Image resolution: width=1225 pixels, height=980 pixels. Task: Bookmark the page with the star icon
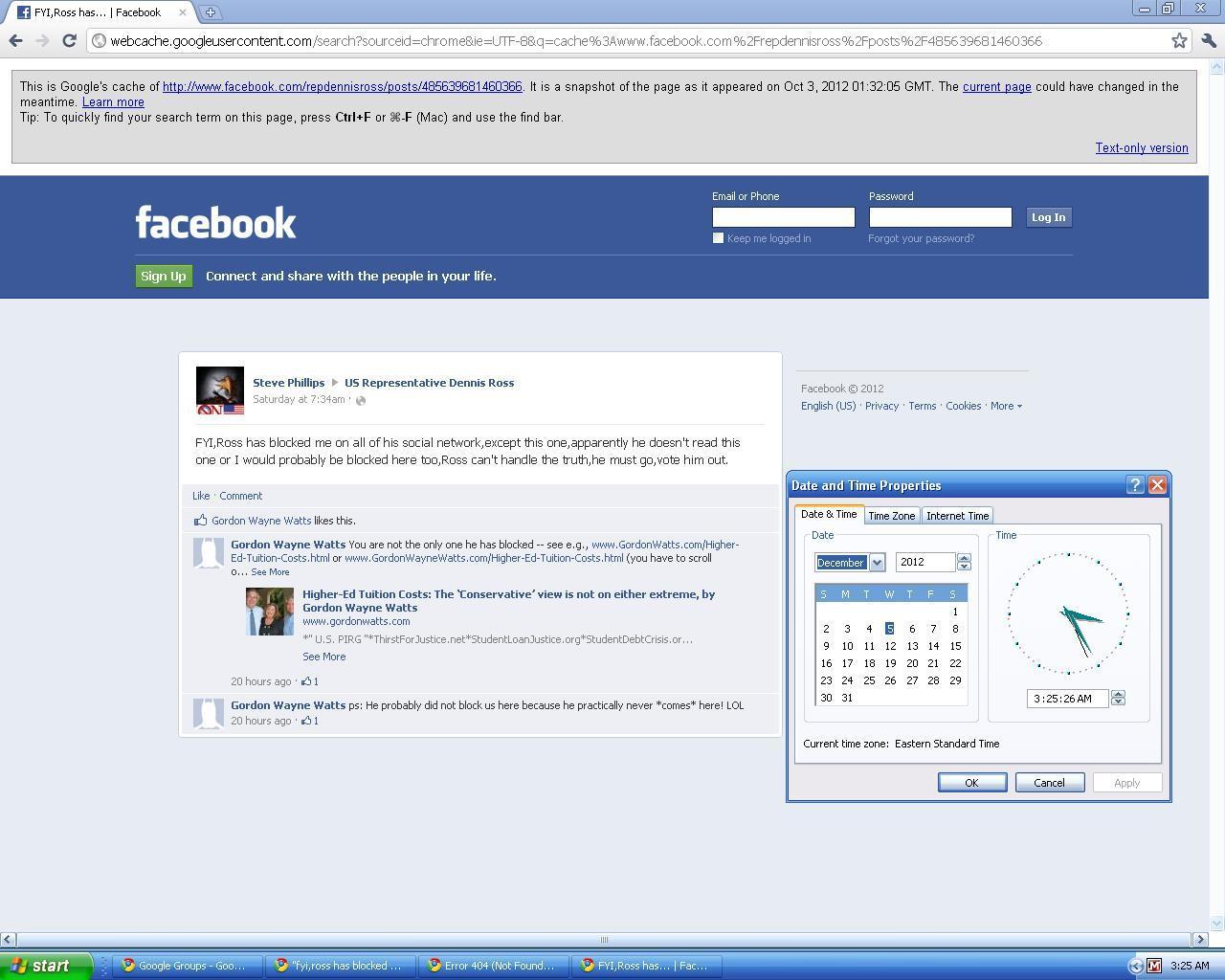coord(1179,40)
